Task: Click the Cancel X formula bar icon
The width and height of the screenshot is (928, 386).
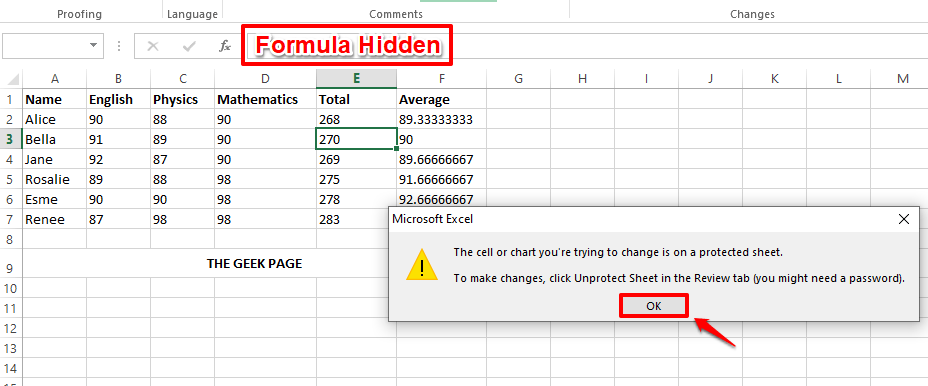Action: coord(153,46)
